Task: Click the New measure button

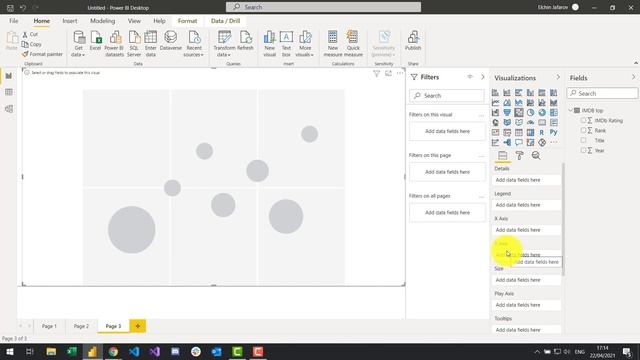Action: pyautogui.click(x=333, y=44)
